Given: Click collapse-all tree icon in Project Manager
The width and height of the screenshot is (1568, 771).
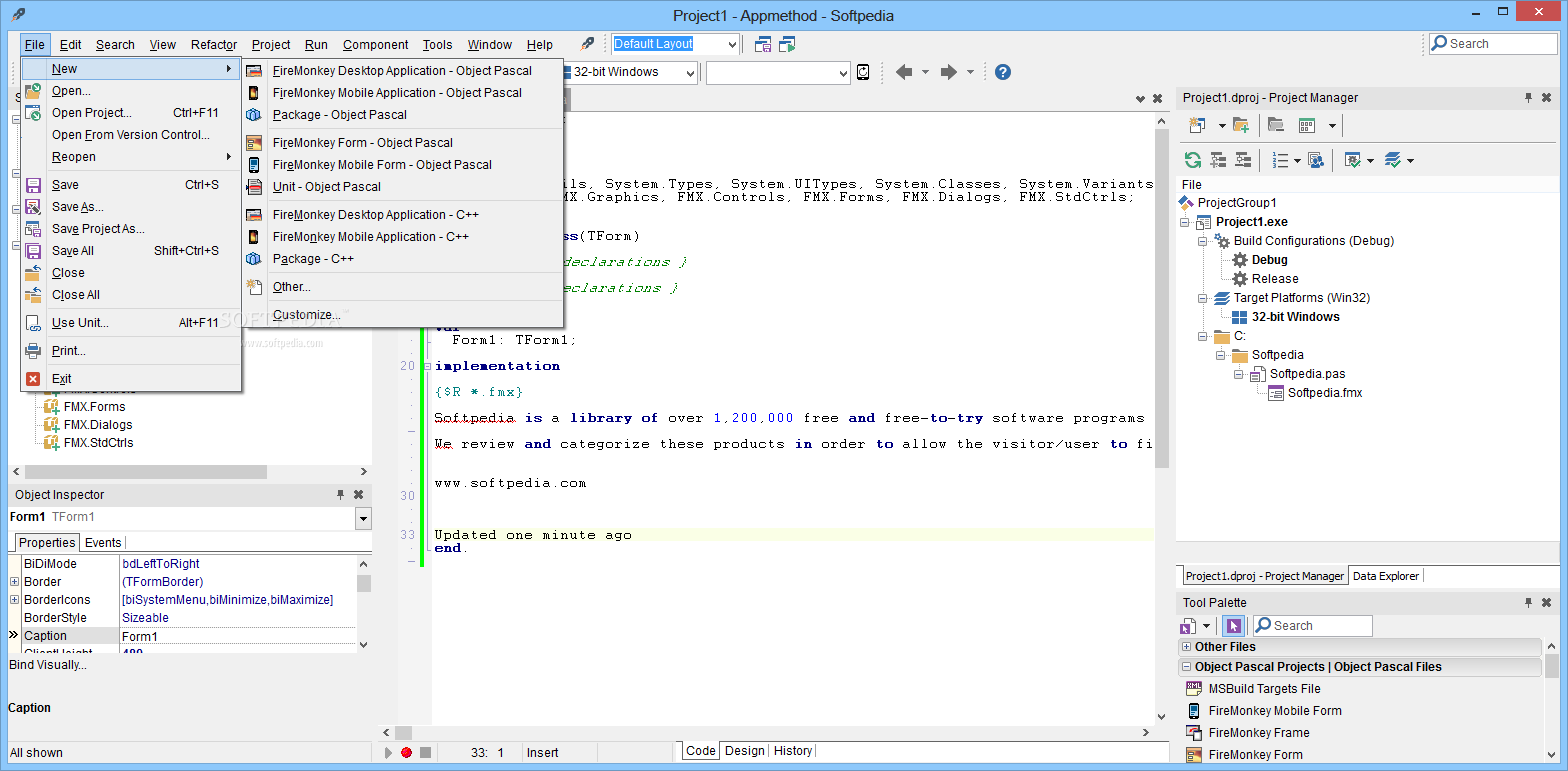Looking at the screenshot, I should [1243, 160].
